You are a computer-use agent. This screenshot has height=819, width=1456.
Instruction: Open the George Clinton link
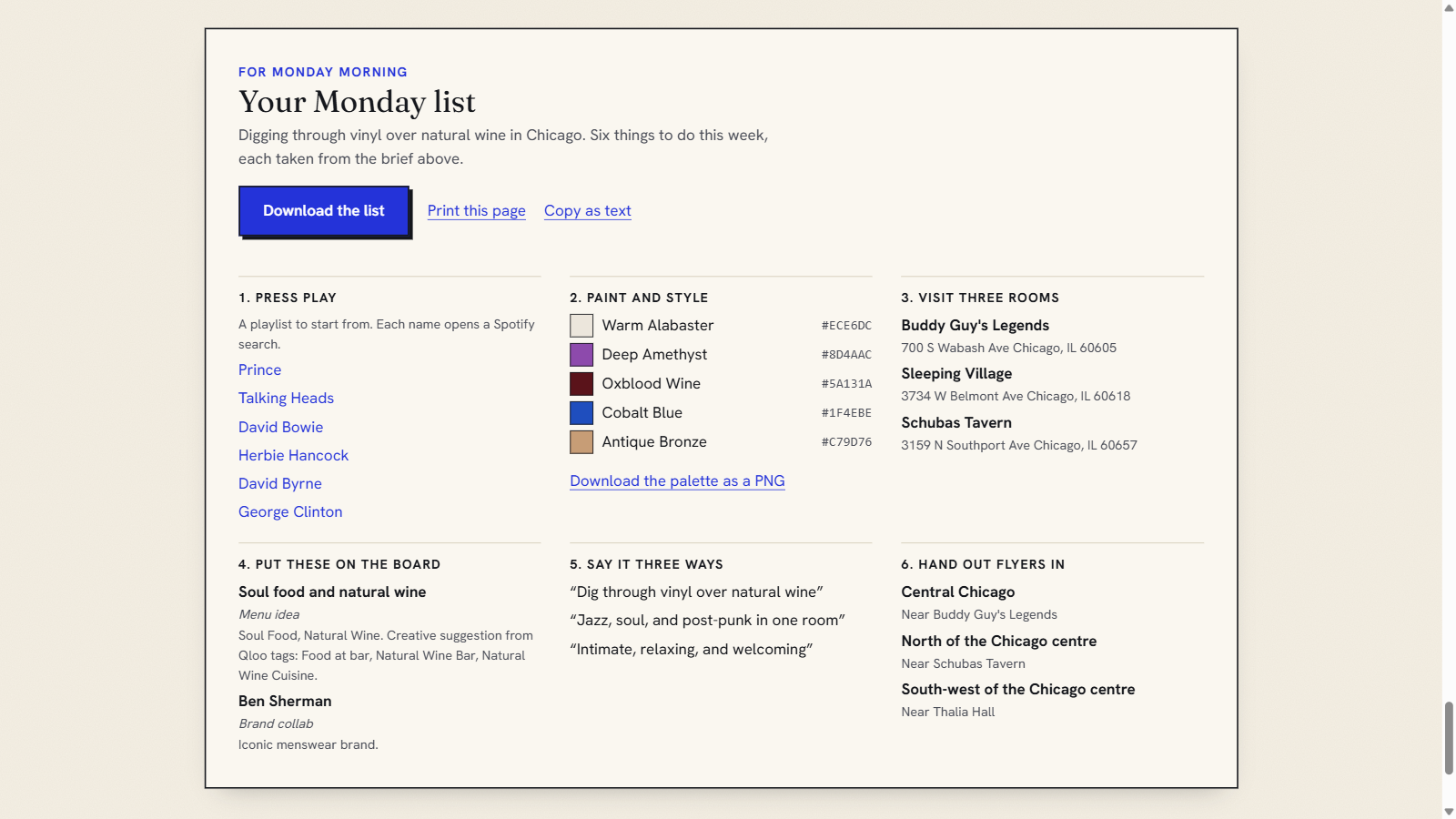tap(290, 511)
